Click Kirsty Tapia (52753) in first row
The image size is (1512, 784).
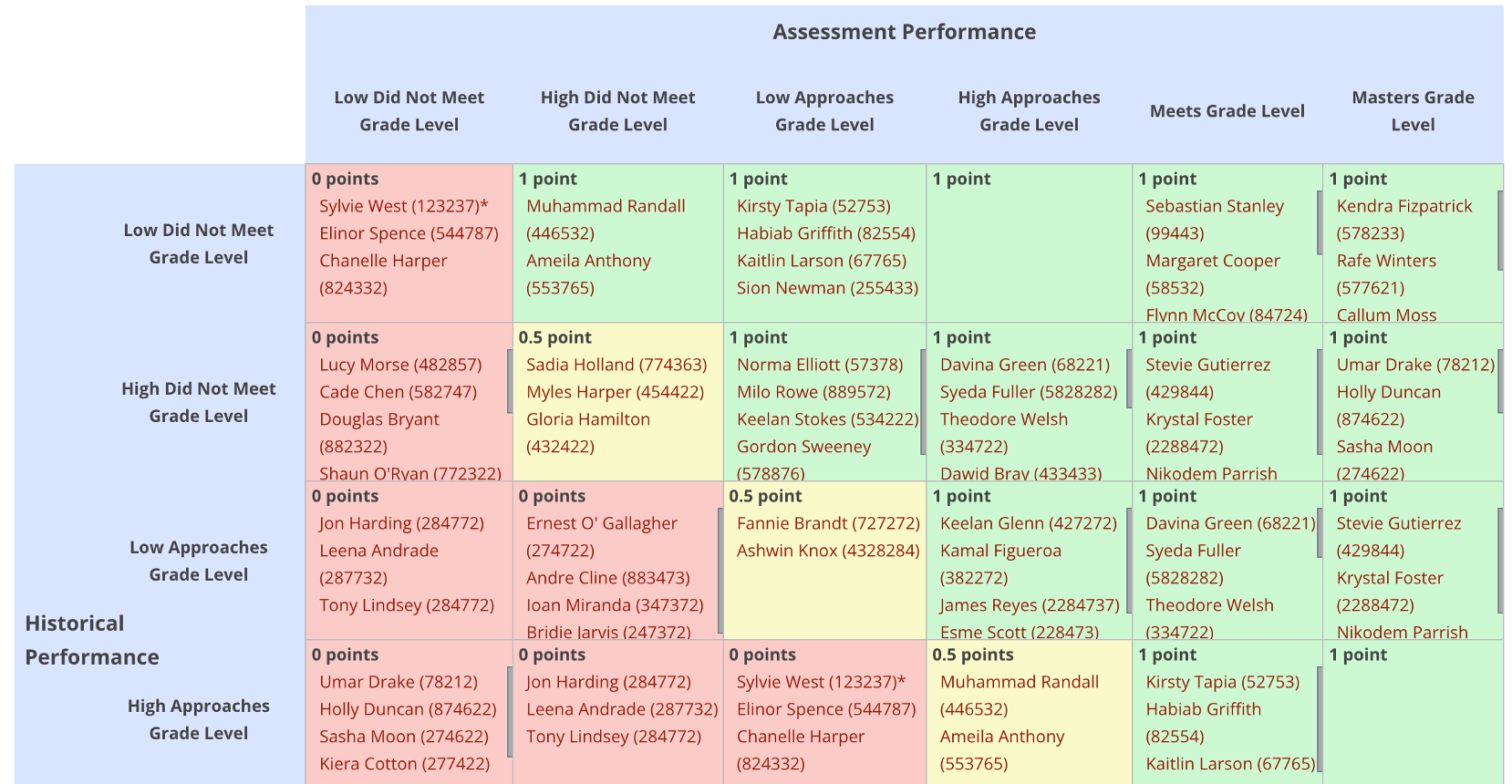[813, 206]
